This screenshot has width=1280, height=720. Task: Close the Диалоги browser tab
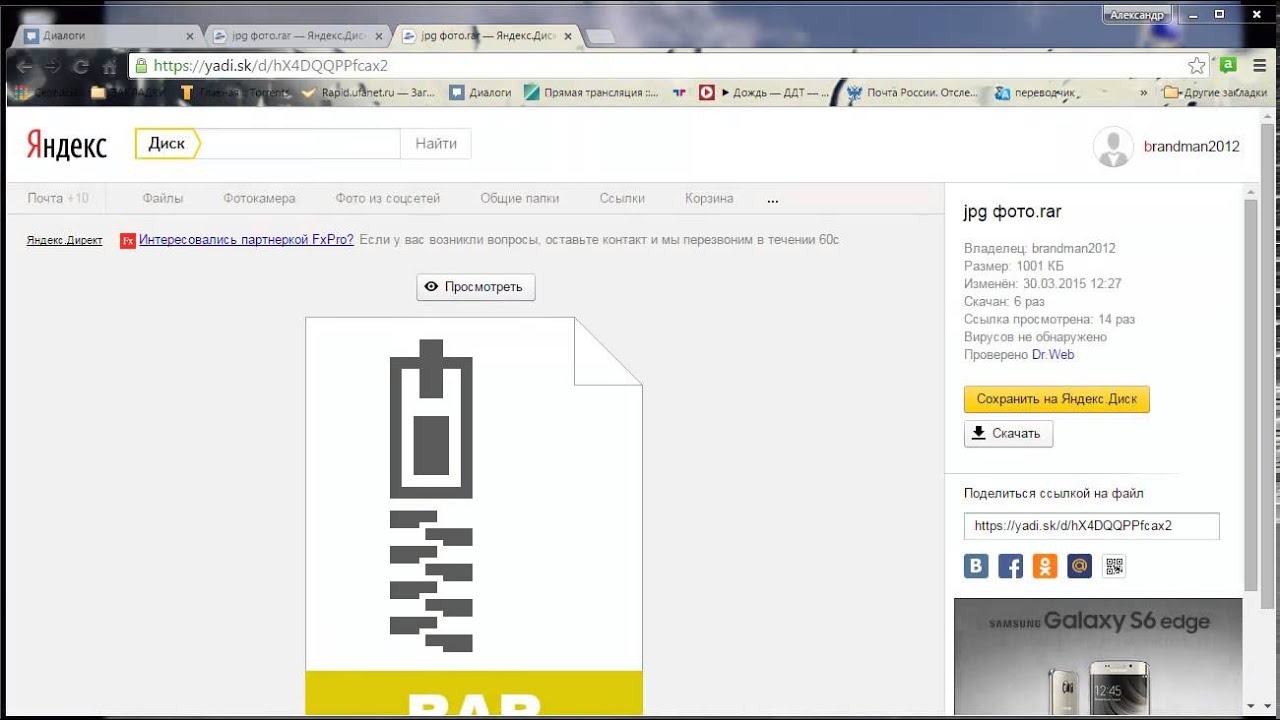190,36
